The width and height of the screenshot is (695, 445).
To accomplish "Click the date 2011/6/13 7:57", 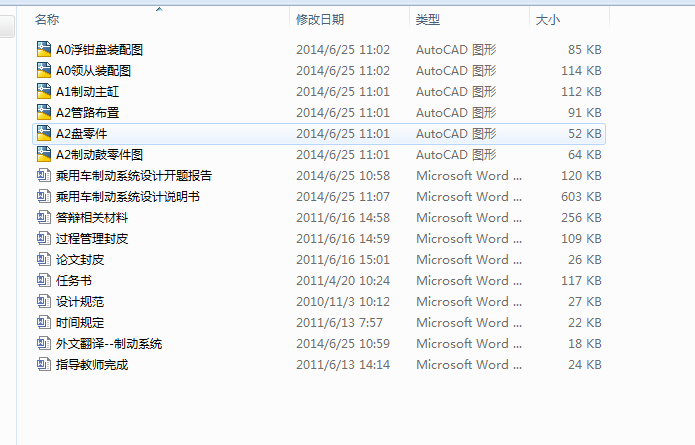I will coord(340,322).
